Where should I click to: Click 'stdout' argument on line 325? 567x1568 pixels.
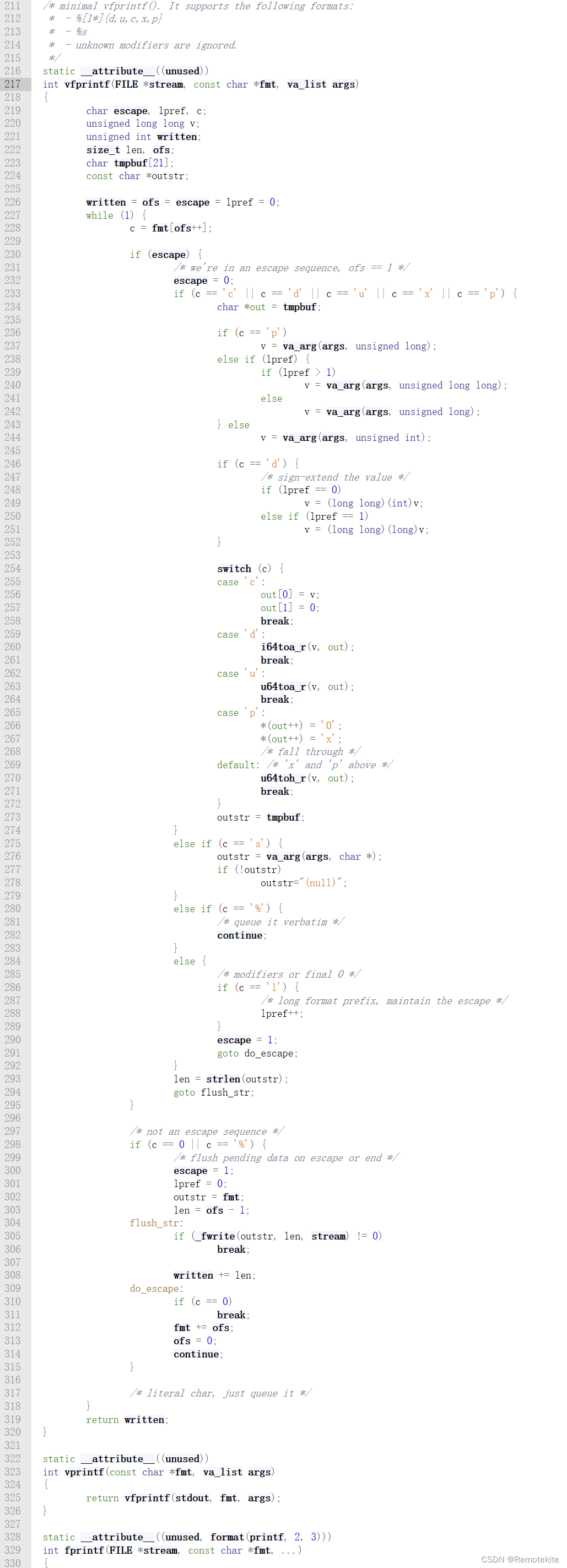click(192, 1497)
